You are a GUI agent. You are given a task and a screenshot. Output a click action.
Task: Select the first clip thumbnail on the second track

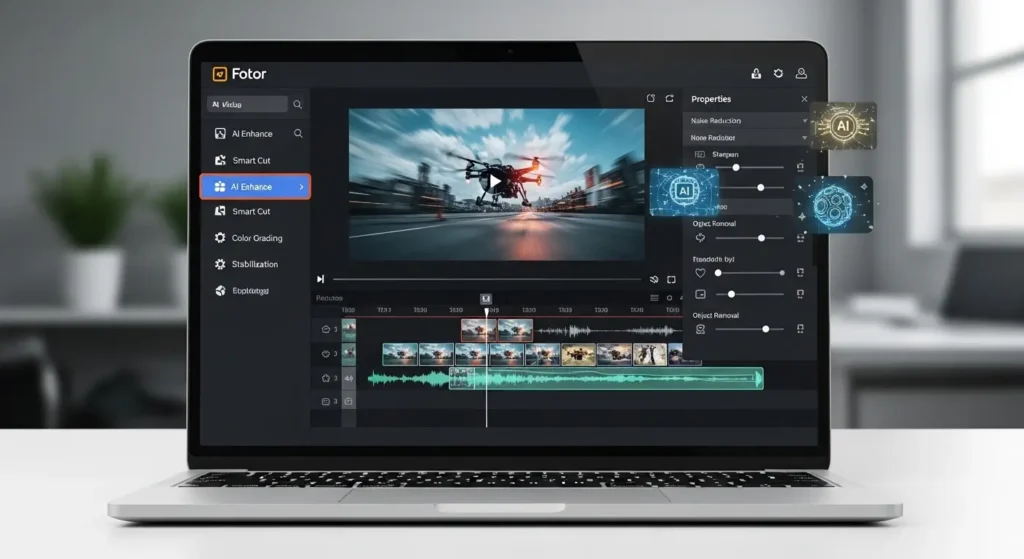400,354
